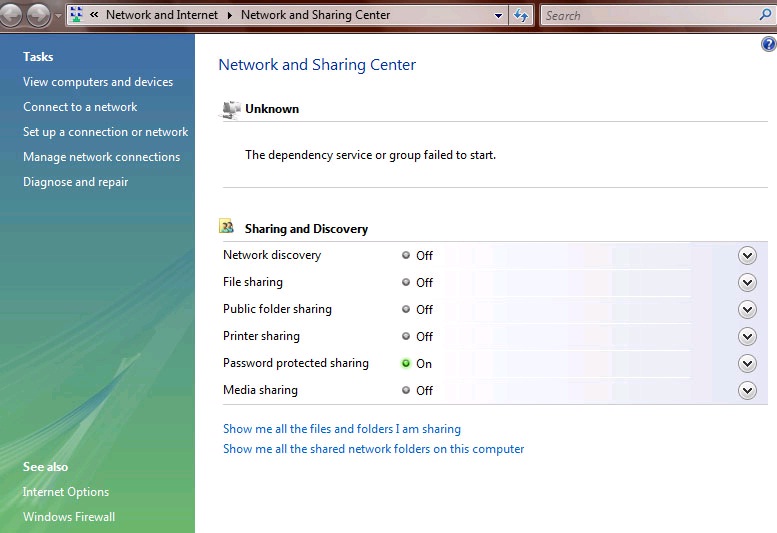Click the Back navigation arrow button
Image resolution: width=777 pixels, height=533 pixels.
(x=10, y=15)
